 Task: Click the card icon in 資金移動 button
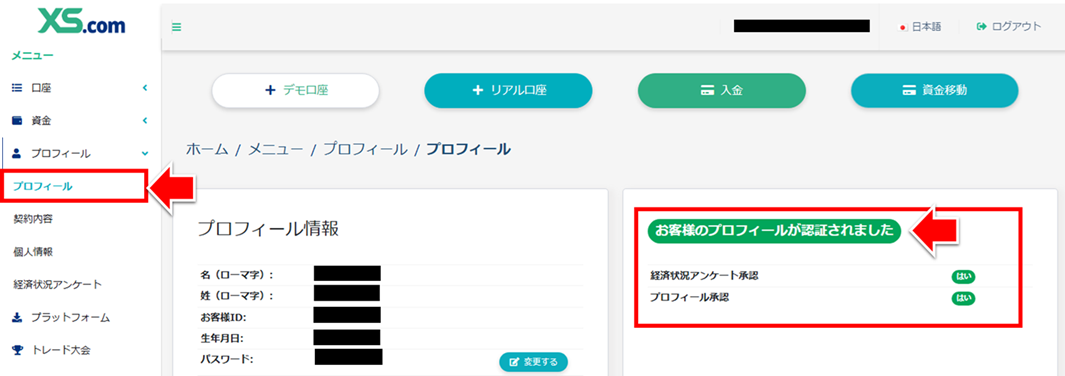909,90
